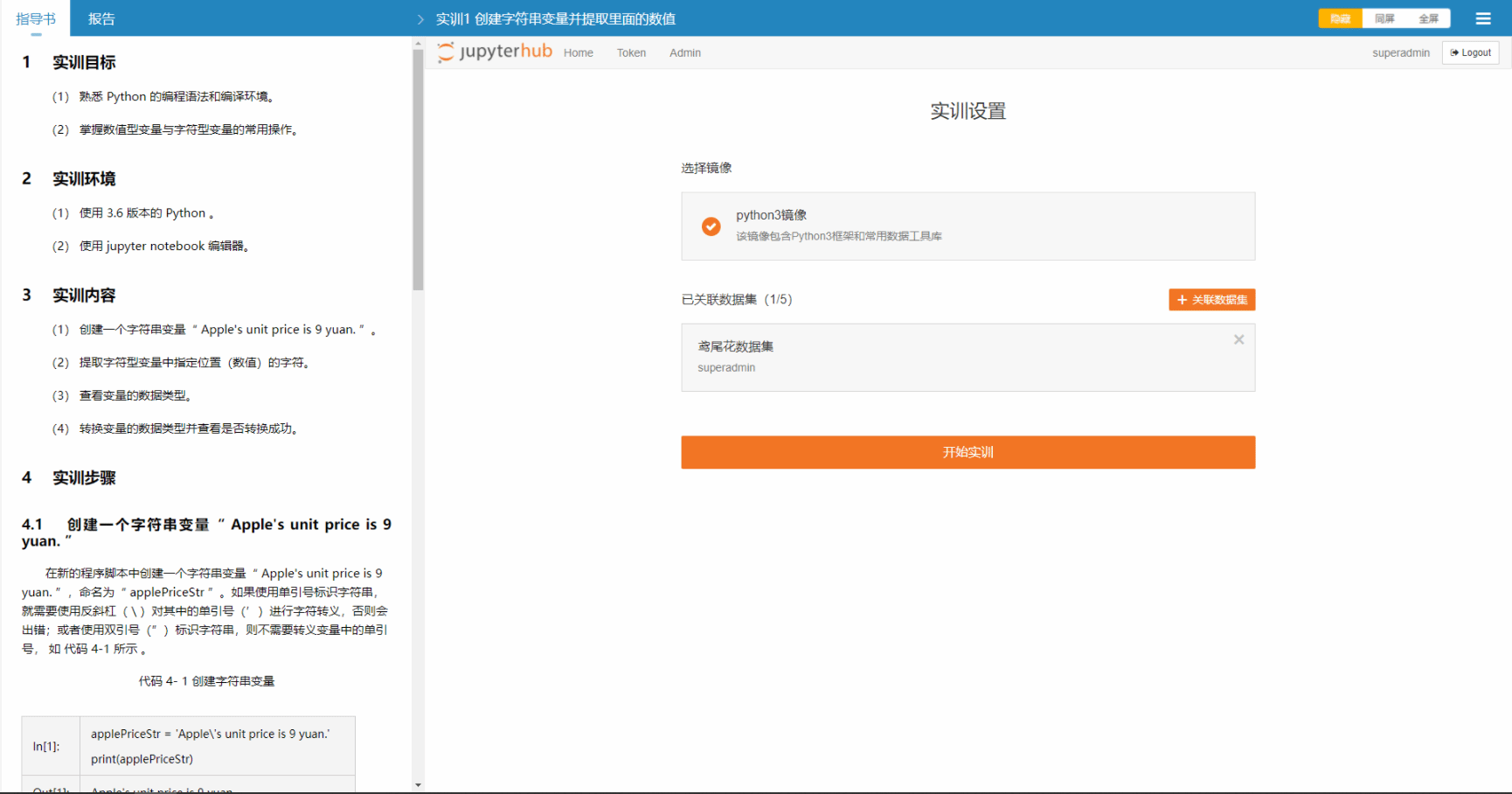Switch to the 隐藏 view mode
1512x794 pixels.
[1340, 18]
